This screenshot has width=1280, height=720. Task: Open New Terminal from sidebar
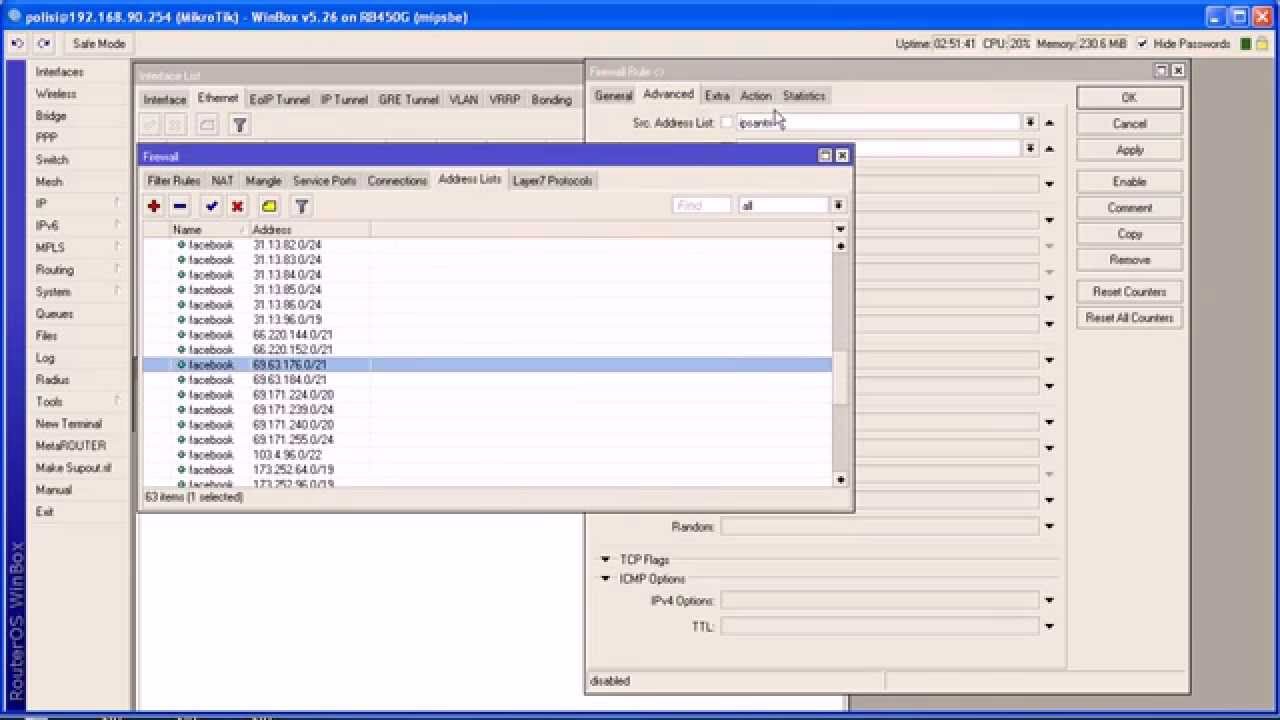(x=69, y=424)
